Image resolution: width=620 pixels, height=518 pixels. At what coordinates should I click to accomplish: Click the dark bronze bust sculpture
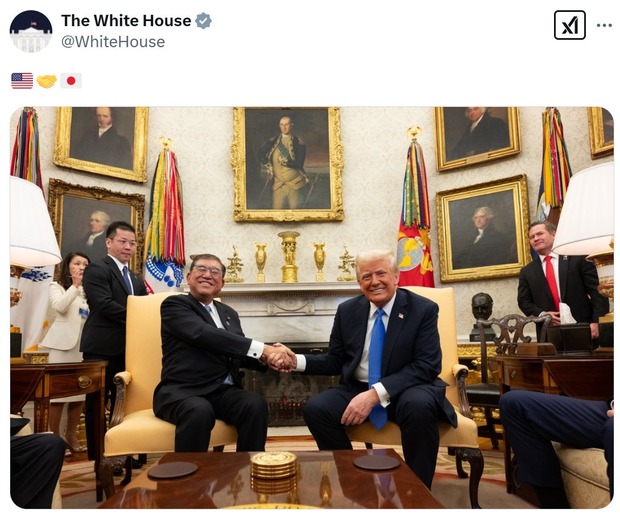pyautogui.click(x=482, y=316)
